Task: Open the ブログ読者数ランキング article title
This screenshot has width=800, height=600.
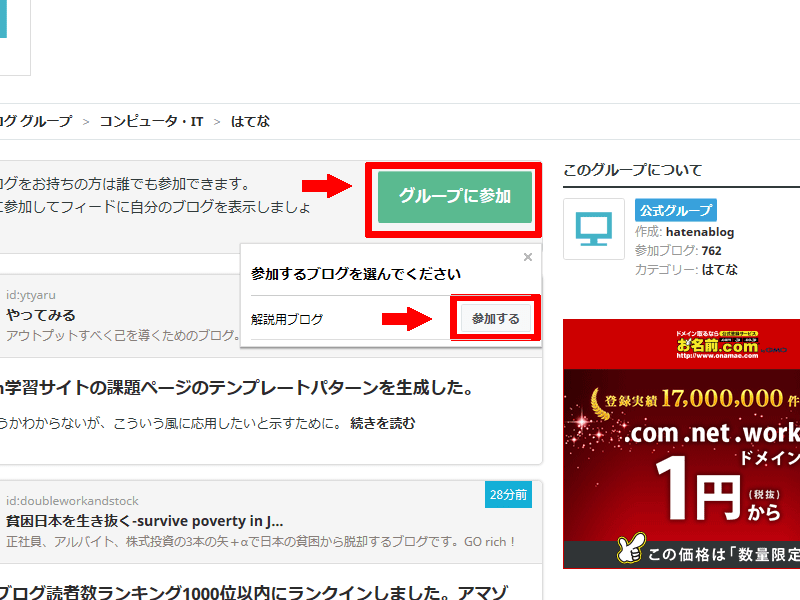Action: [254, 592]
